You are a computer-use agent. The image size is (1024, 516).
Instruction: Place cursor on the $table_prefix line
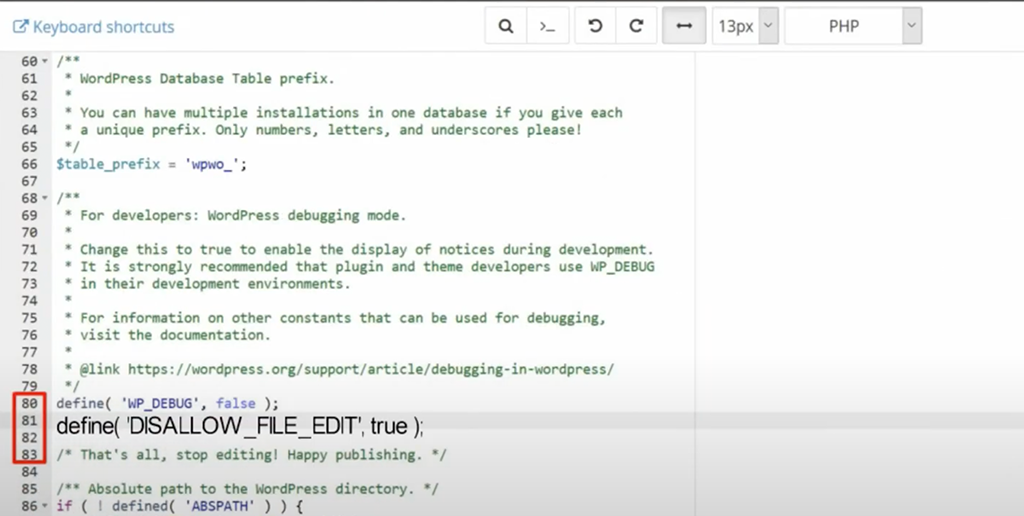(x=151, y=164)
